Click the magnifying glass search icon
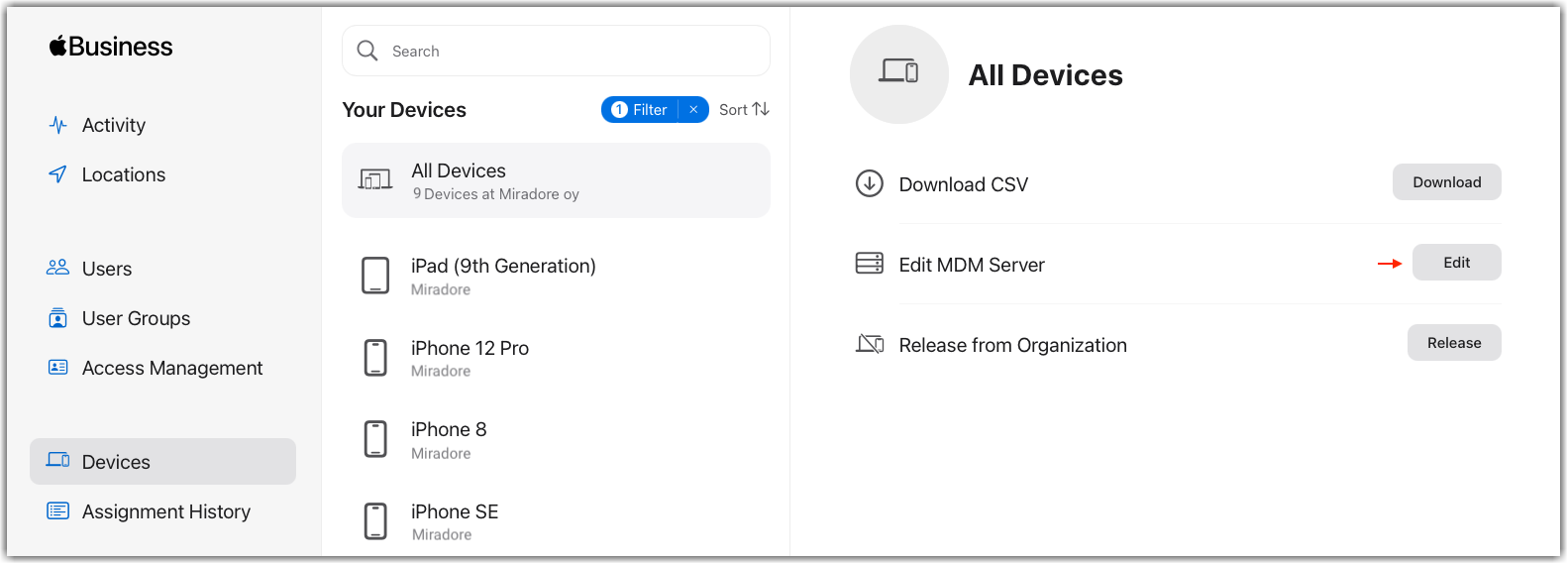 coord(367,51)
